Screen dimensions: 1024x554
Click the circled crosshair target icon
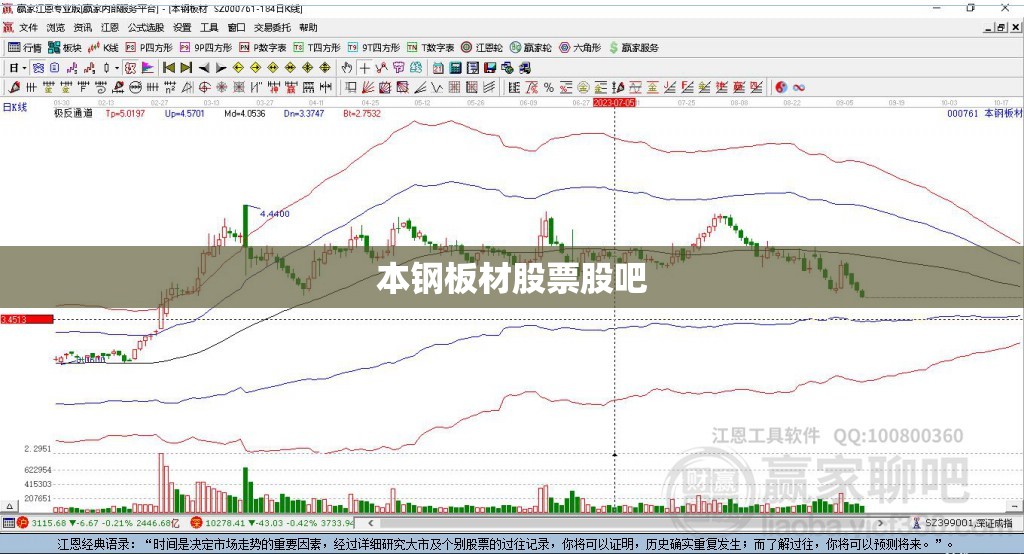(x=204, y=88)
